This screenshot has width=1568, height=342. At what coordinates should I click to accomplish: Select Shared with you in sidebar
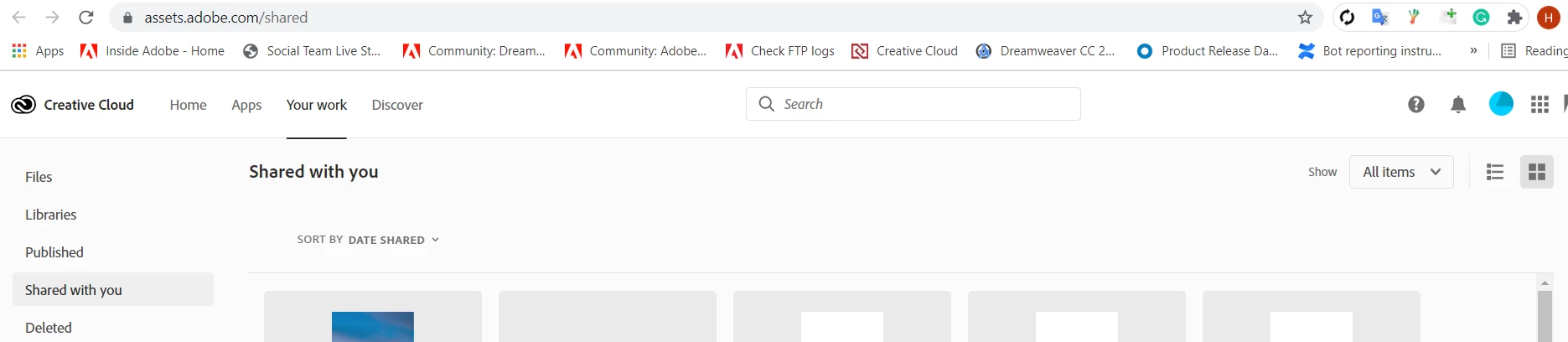113,289
